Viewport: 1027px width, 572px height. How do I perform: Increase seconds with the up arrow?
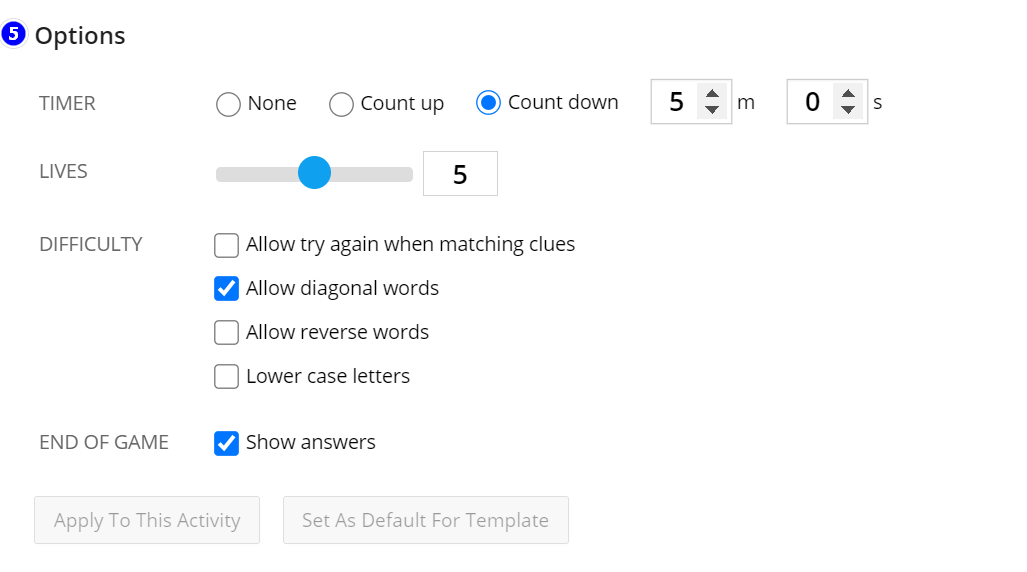848,94
